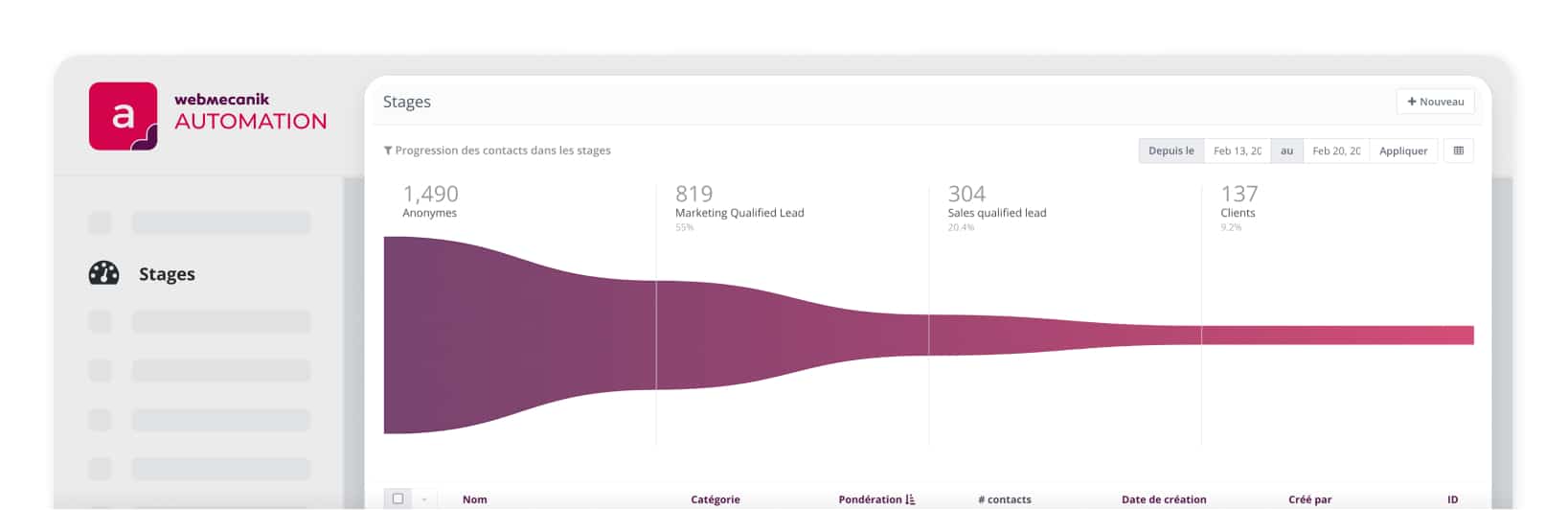The height and width of the screenshot is (510, 1568).
Task: Click the filter funnel icon near Progression
Action: click(388, 151)
